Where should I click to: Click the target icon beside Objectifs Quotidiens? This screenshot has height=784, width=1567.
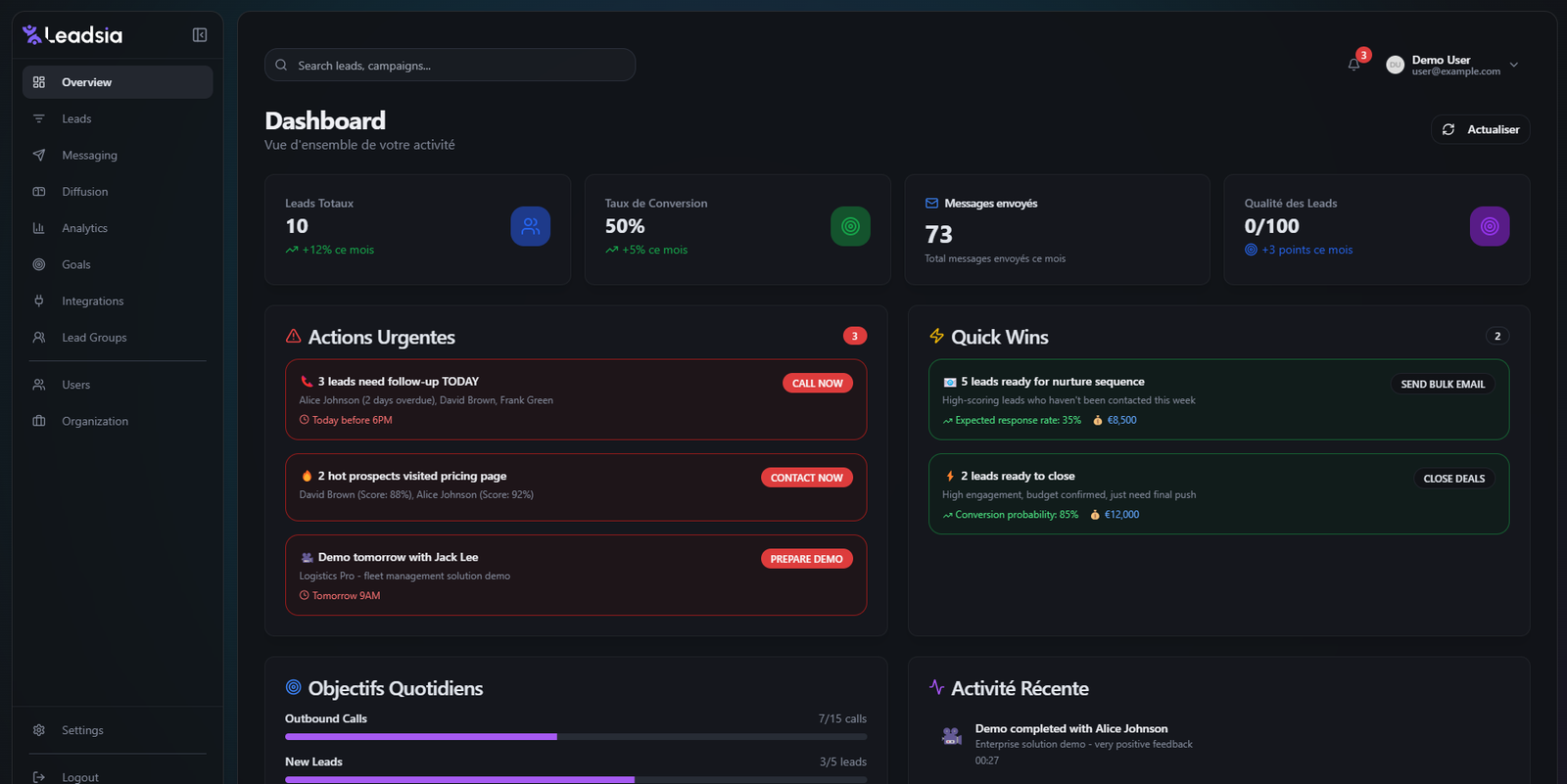pyautogui.click(x=293, y=687)
